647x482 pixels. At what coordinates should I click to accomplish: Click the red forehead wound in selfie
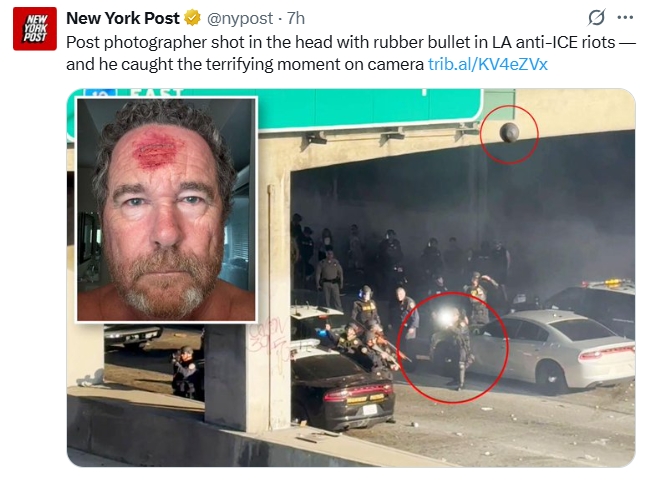click(x=157, y=149)
